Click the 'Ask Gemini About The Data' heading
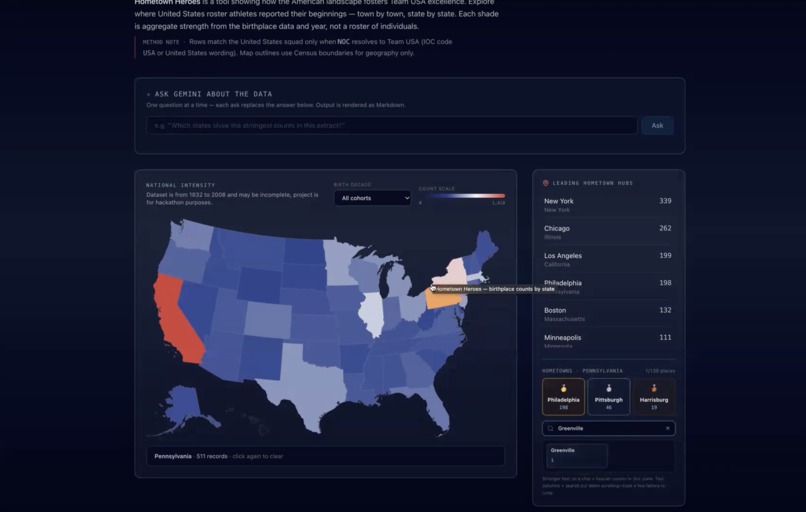This screenshot has height=512, width=806. pyautogui.click(x=213, y=94)
